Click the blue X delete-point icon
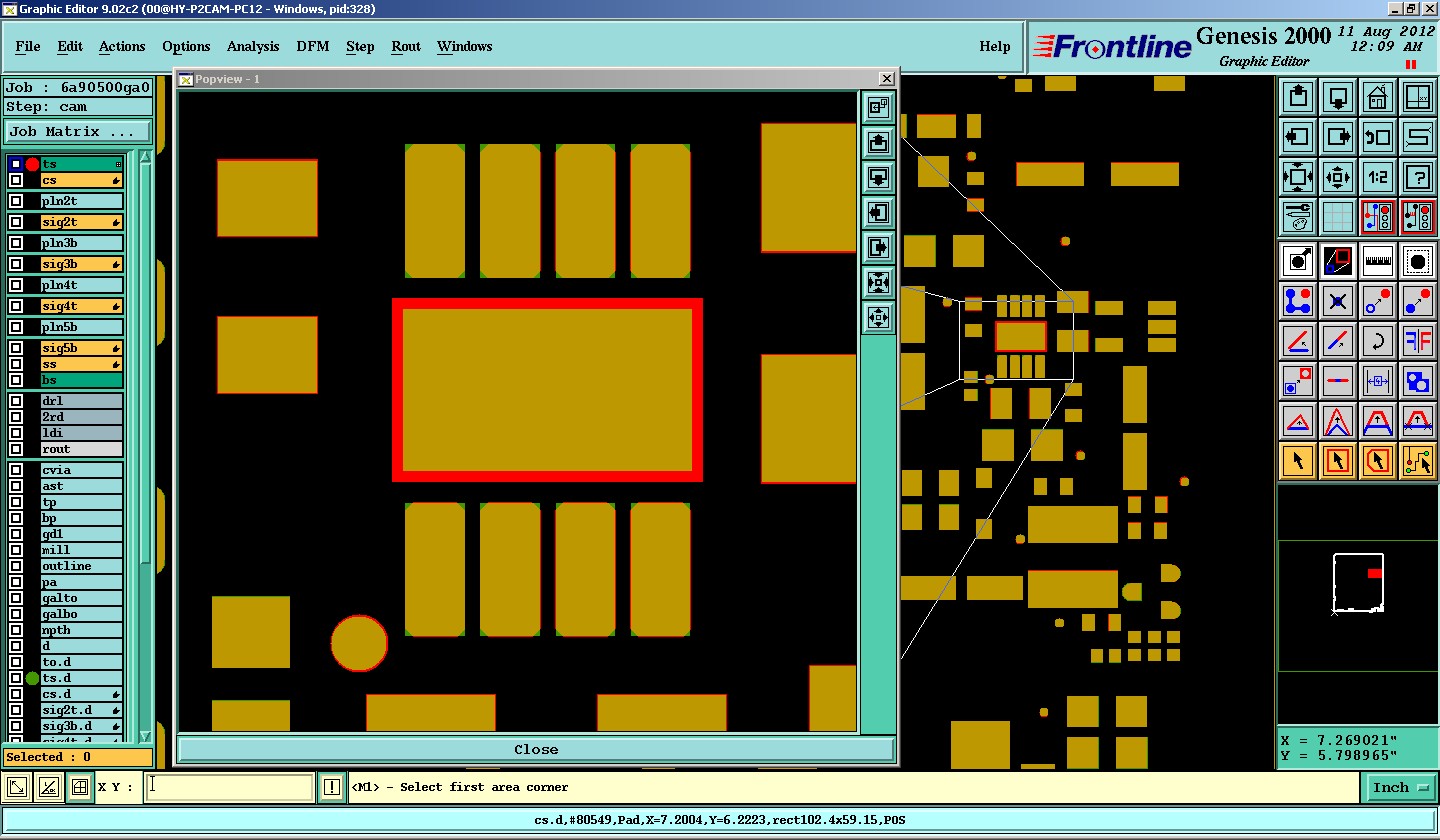This screenshot has height=840, width=1440. pos(1338,301)
